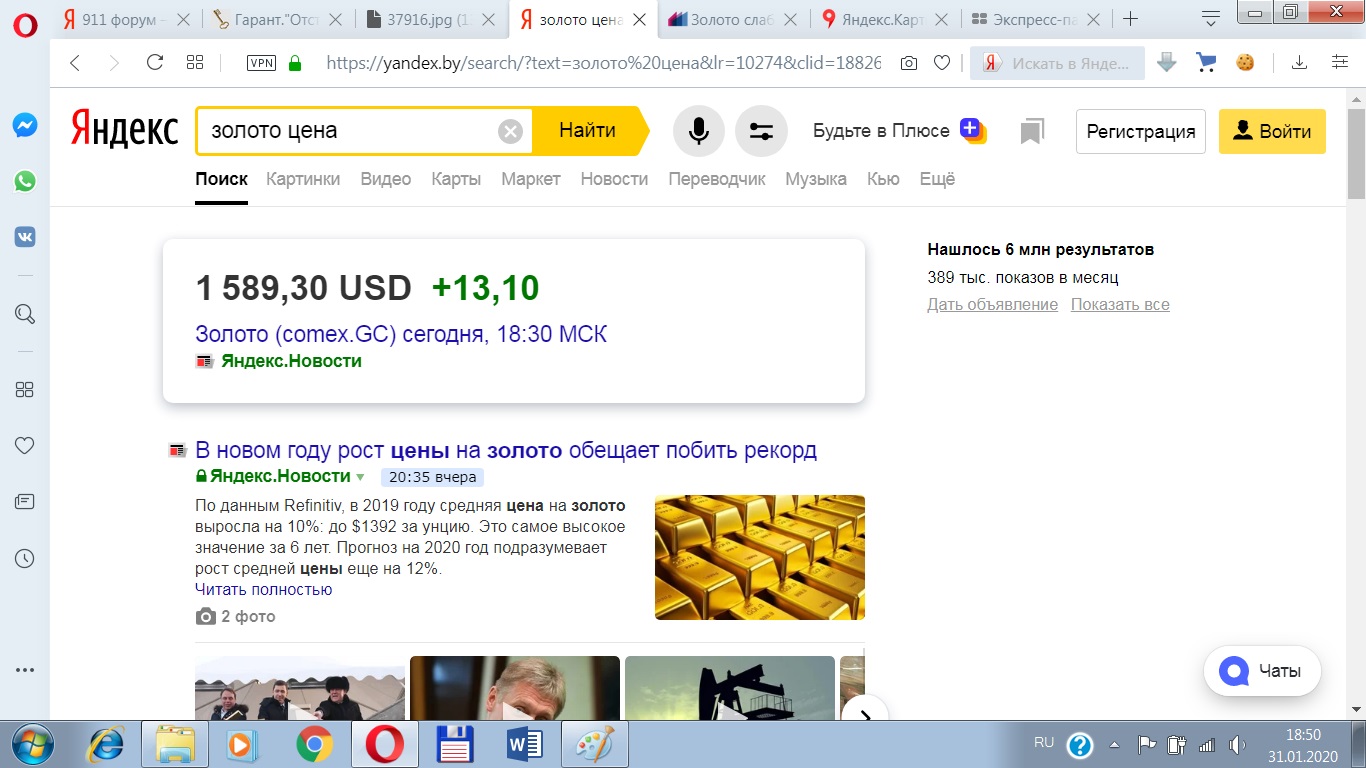Switch to the '911 форум' tab

pos(127,19)
